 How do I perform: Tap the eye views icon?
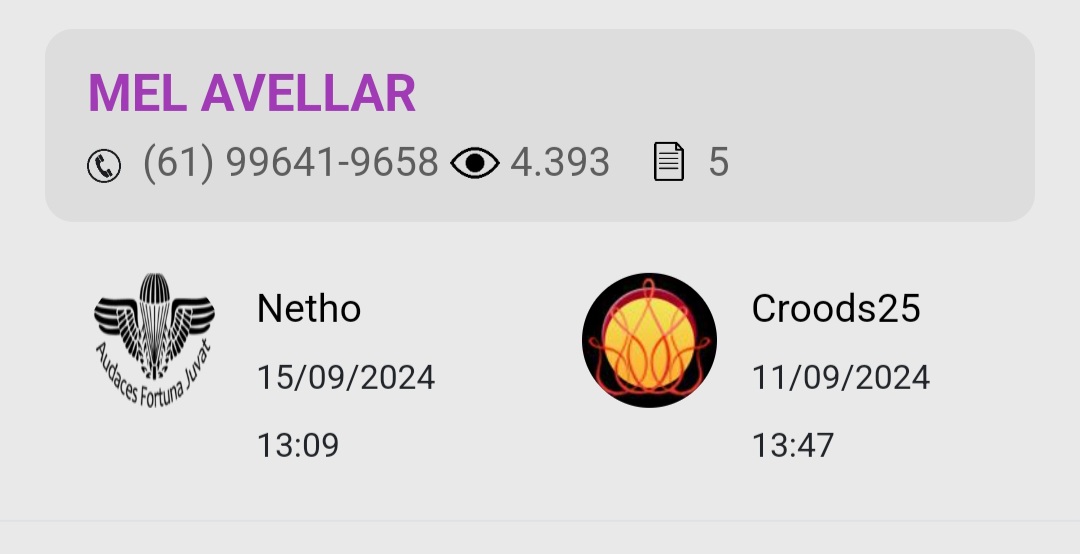coord(475,163)
